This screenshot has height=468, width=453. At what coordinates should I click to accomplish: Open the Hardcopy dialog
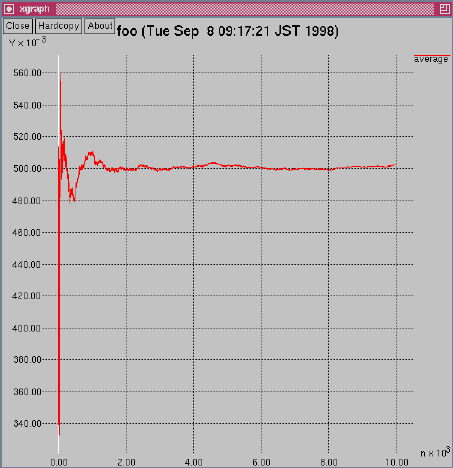[x=59, y=26]
